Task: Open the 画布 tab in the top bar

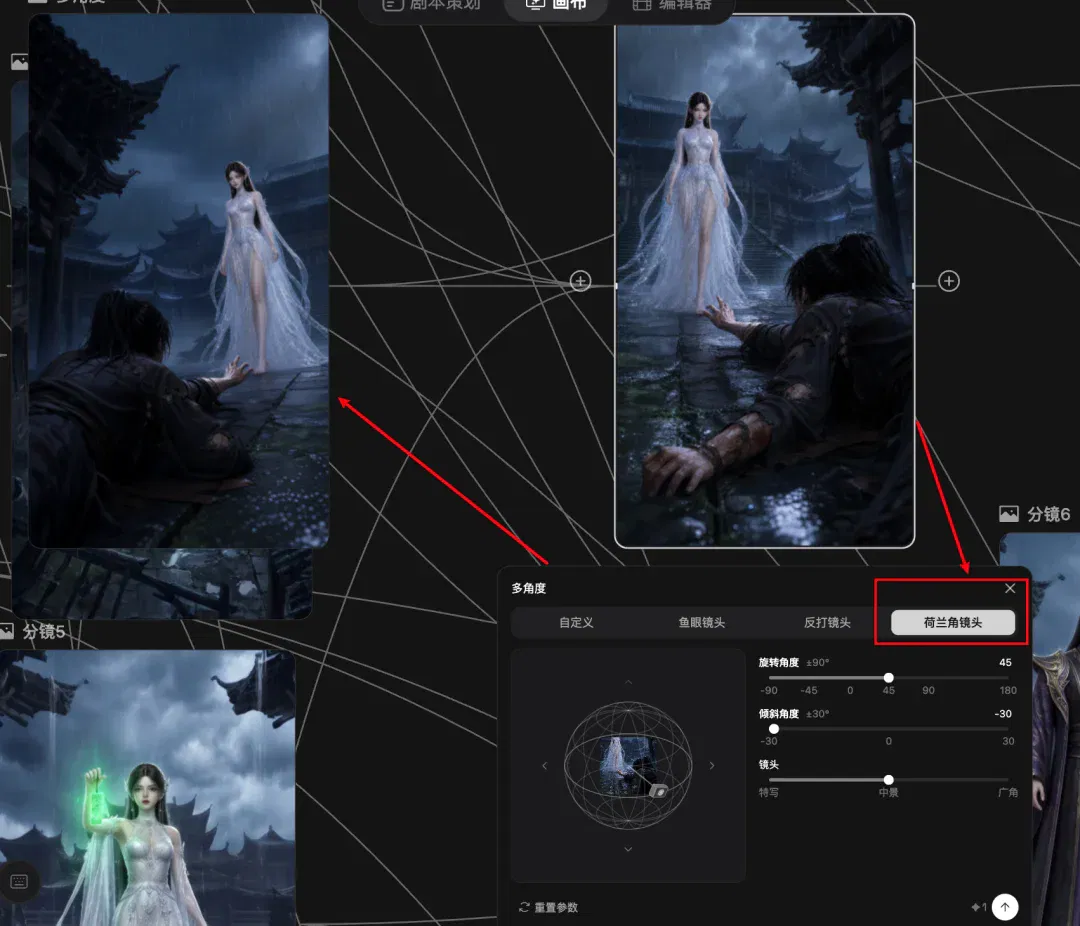Action: (x=556, y=6)
